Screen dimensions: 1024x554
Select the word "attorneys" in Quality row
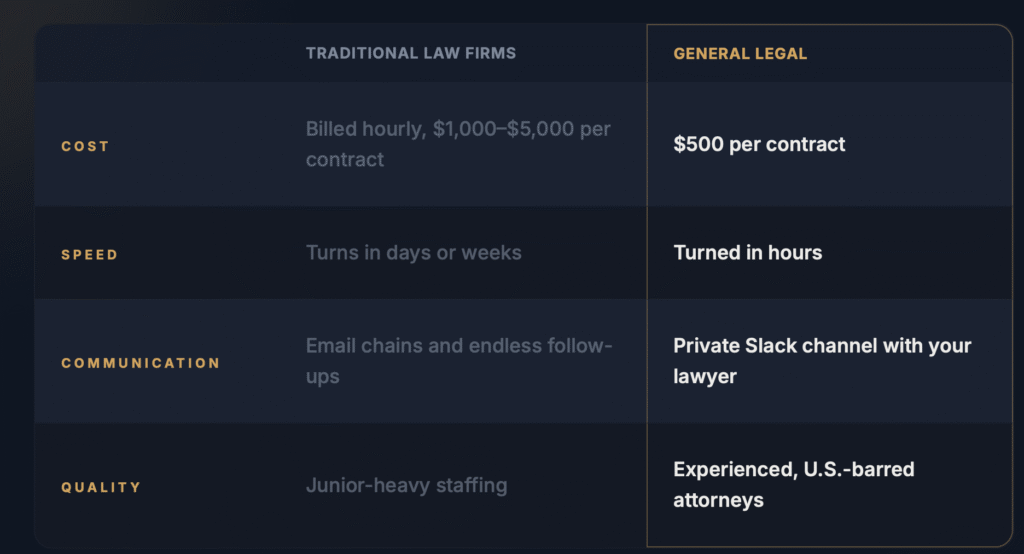[x=718, y=499]
